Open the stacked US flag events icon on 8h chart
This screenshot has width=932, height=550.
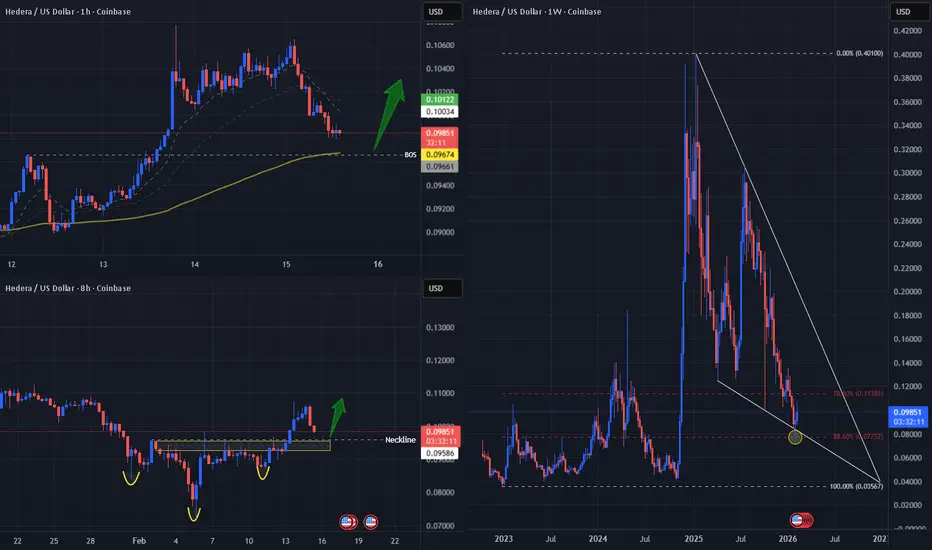[348, 522]
